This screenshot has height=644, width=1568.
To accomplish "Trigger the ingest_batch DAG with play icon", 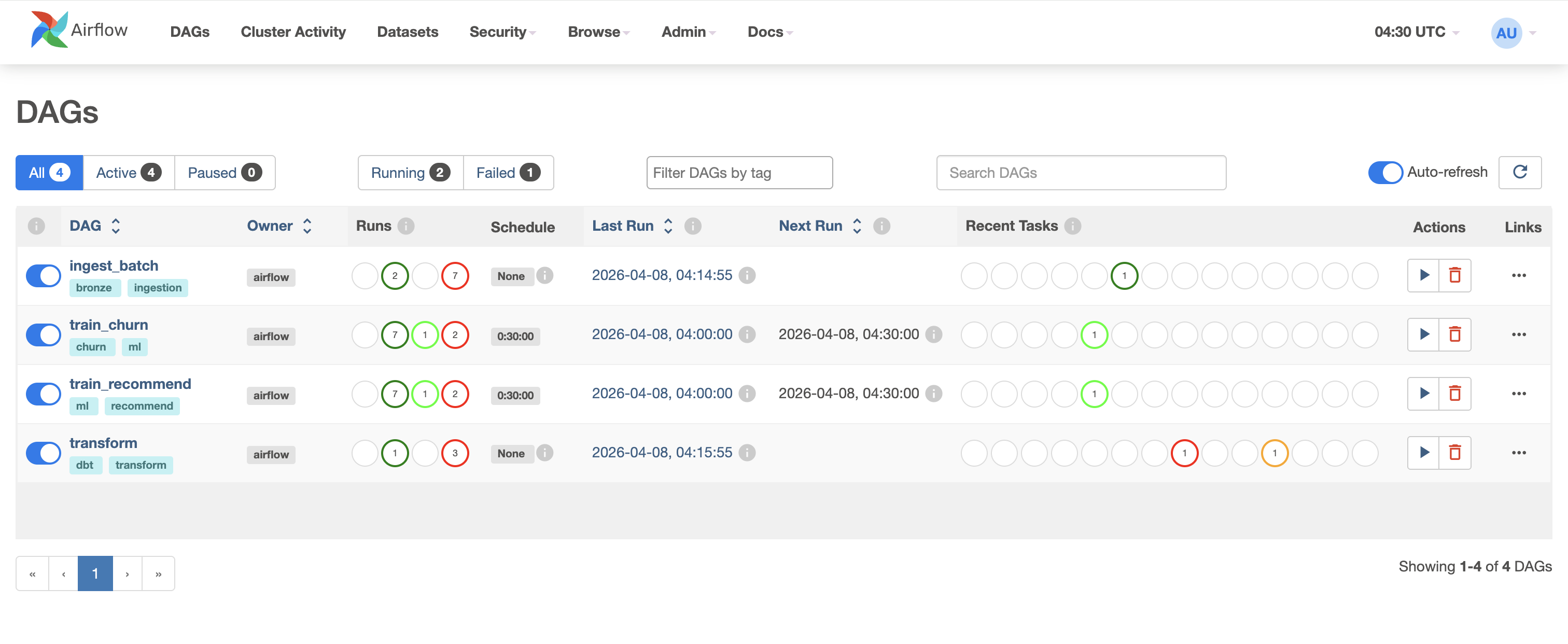I will (x=1424, y=275).
